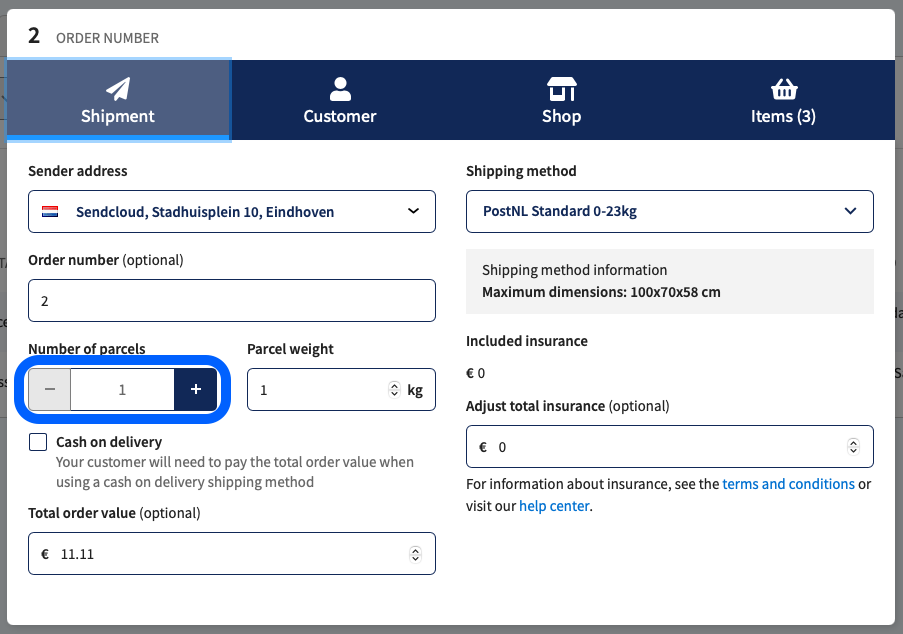Click the Customer person icon

[x=339, y=88]
